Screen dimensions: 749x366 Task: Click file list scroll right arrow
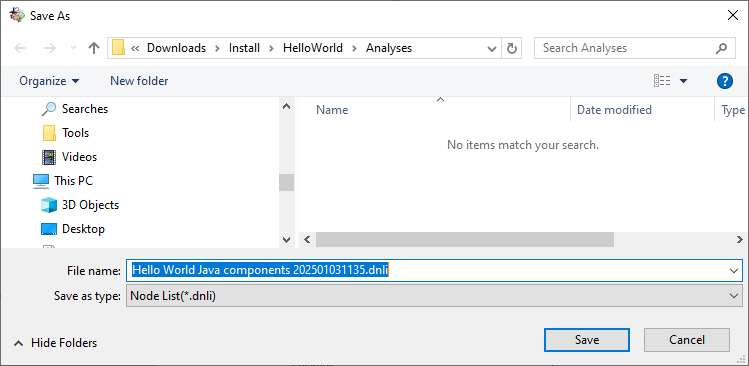coord(739,239)
